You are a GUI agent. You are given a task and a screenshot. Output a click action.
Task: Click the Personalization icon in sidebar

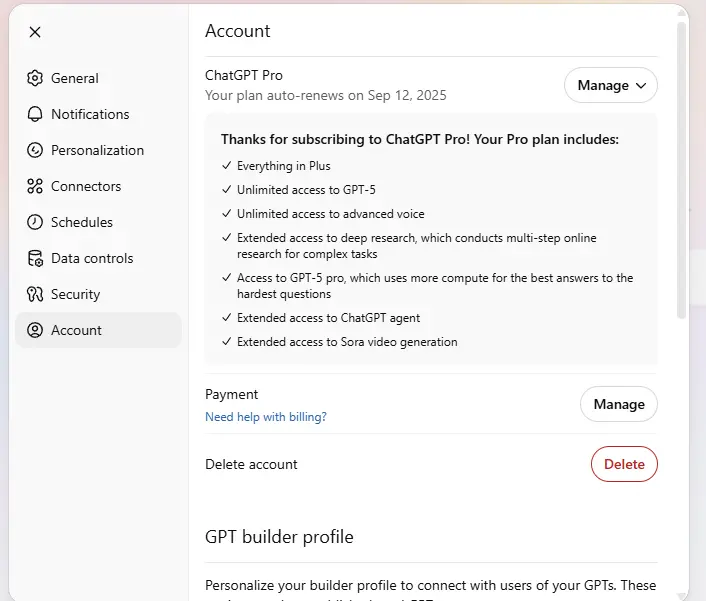click(x=35, y=150)
